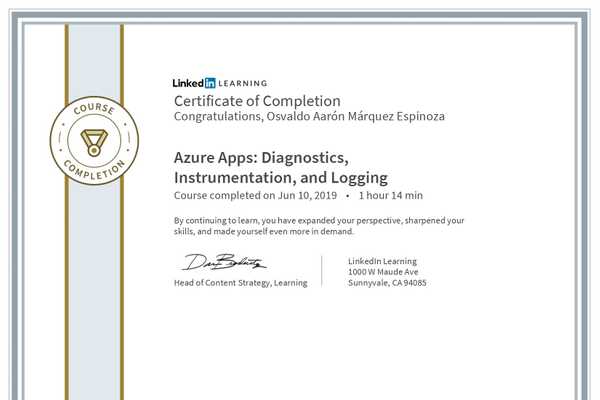This screenshot has height=400, width=600.
Task: Select the 'Azure Apps: Diagnostics,' title line
Action: 261,158
